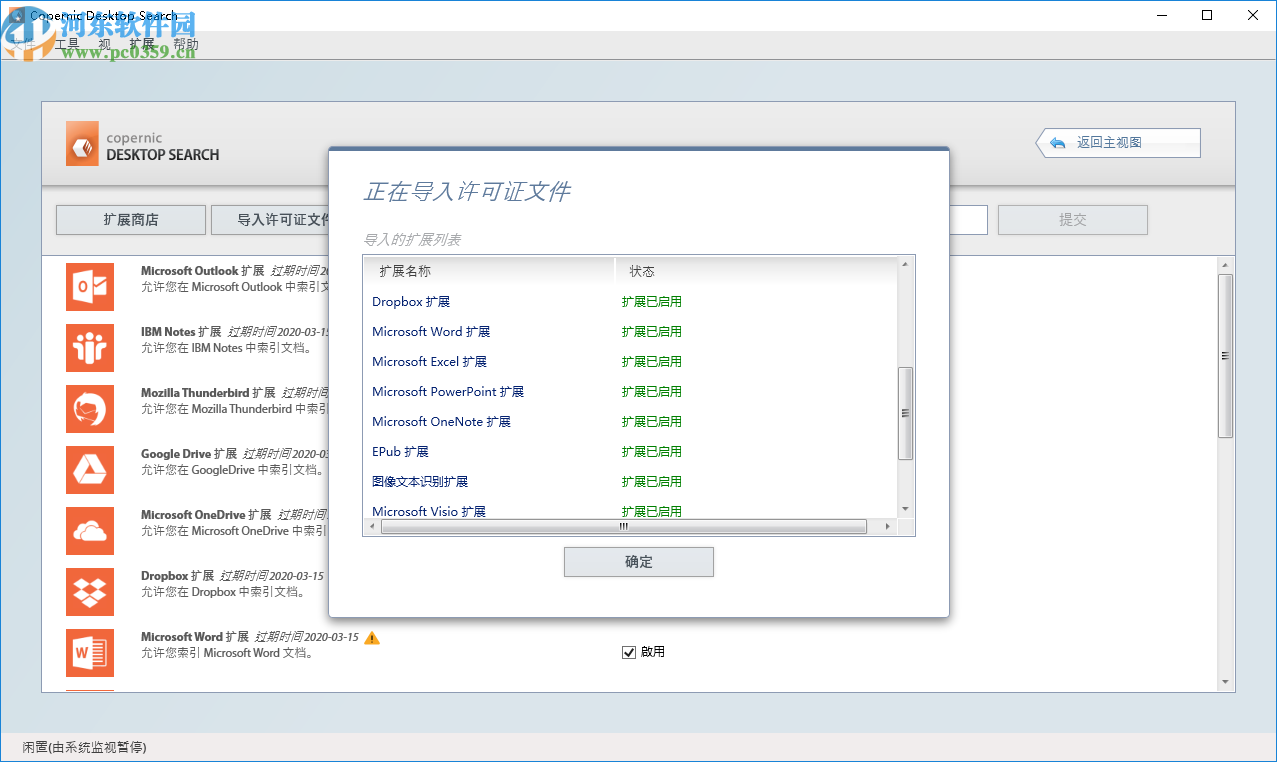
Task: Select the Mozilla Thunderbird extension icon
Action: [x=88, y=408]
